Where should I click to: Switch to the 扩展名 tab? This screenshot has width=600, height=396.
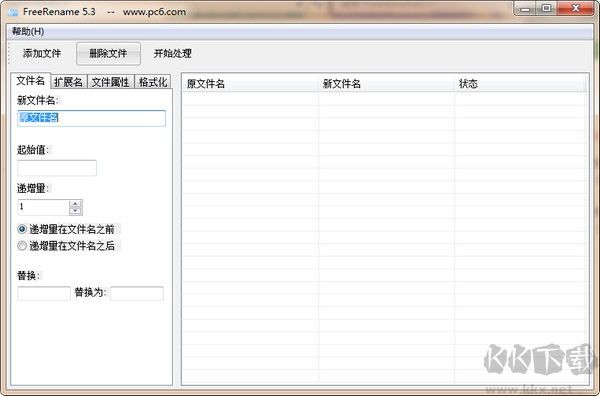pos(68,82)
